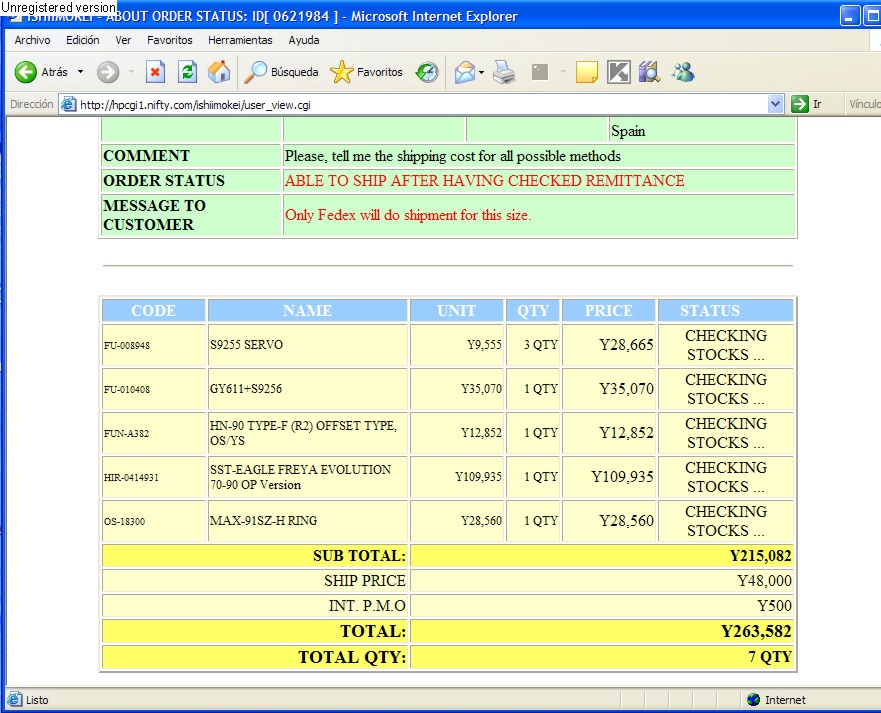The image size is (881, 713).
Task: Open the History clock icon
Action: pyautogui.click(x=427, y=72)
